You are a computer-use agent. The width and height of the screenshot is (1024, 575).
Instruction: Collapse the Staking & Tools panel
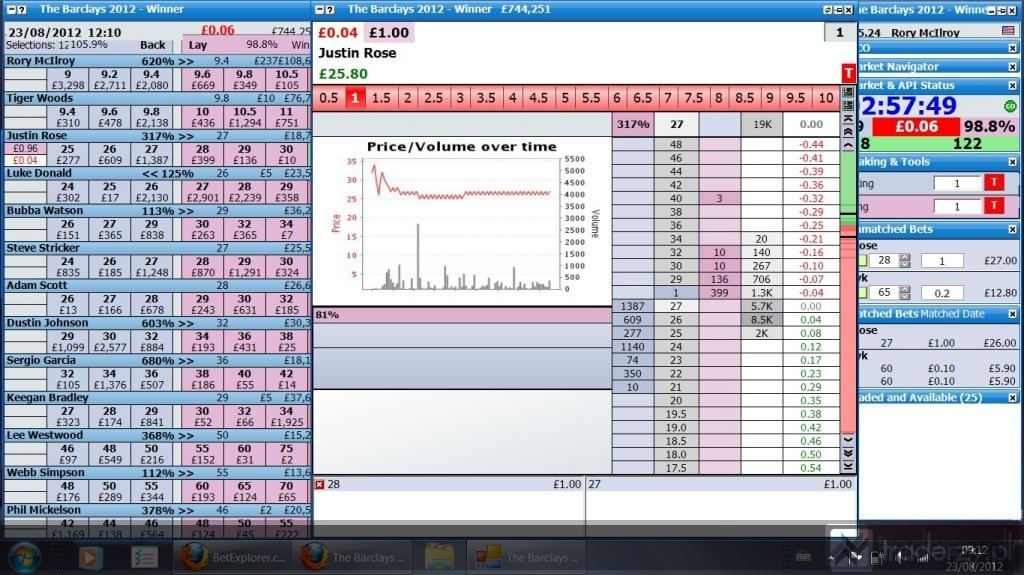tap(1013, 162)
